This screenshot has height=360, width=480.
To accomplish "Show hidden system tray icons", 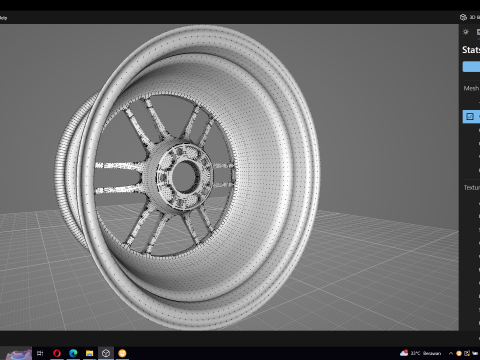I will point(451,353).
